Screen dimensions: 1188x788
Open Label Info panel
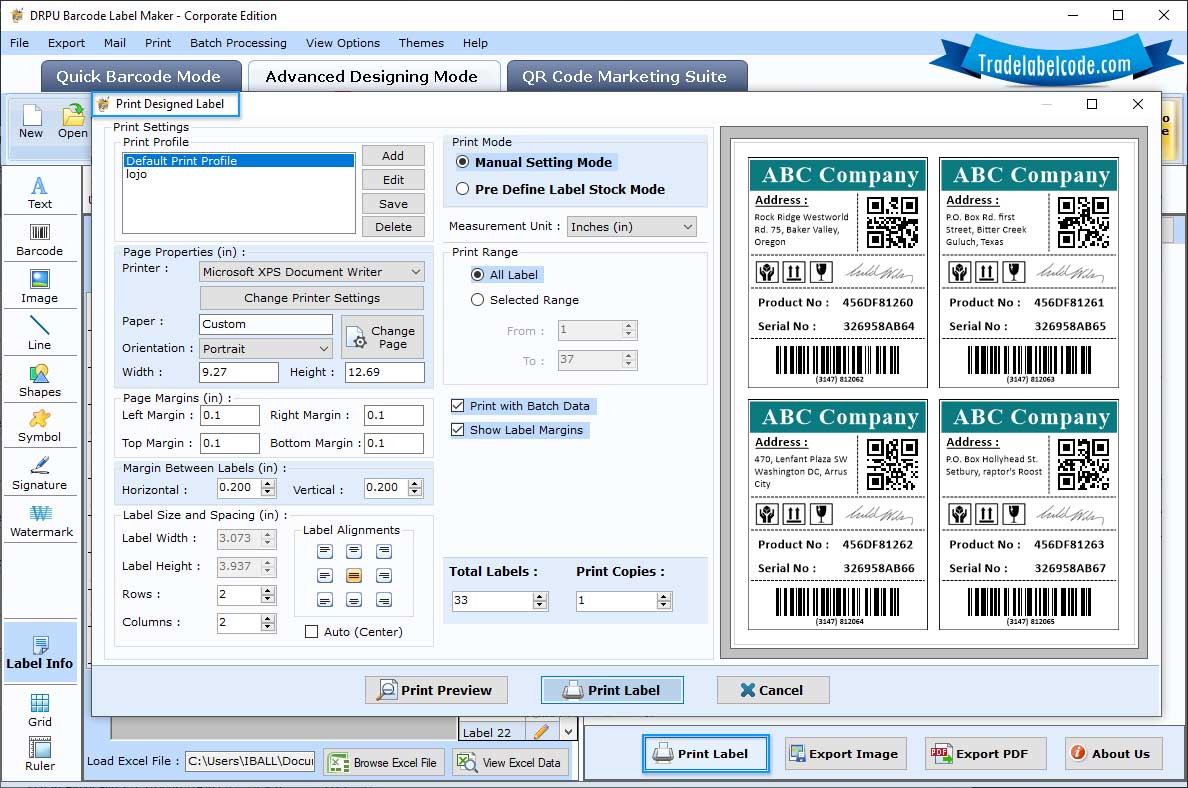(x=39, y=652)
